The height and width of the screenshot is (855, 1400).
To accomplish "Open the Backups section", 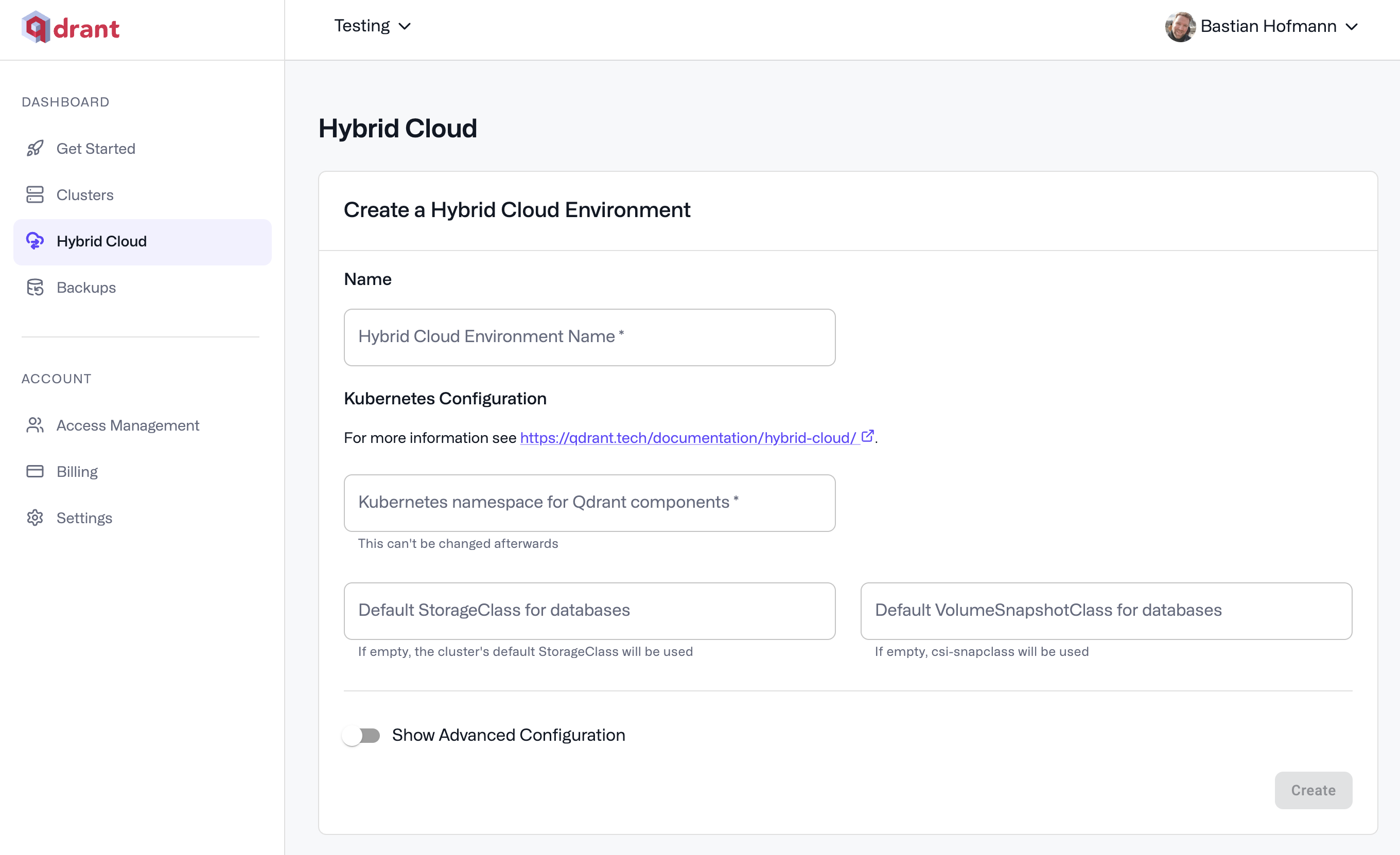I will click(86, 287).
